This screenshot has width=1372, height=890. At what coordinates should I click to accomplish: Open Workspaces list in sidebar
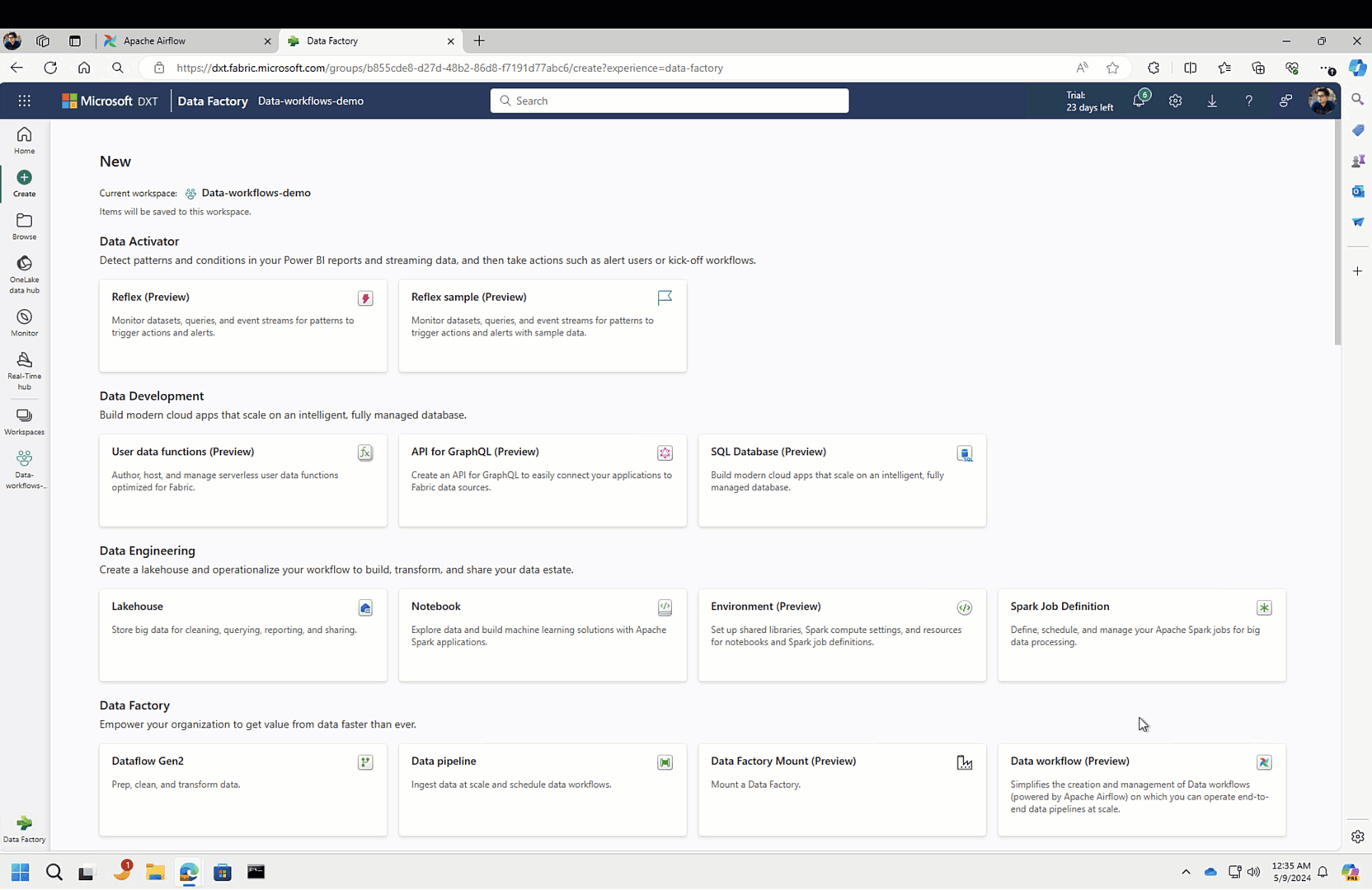coord(24,421)
